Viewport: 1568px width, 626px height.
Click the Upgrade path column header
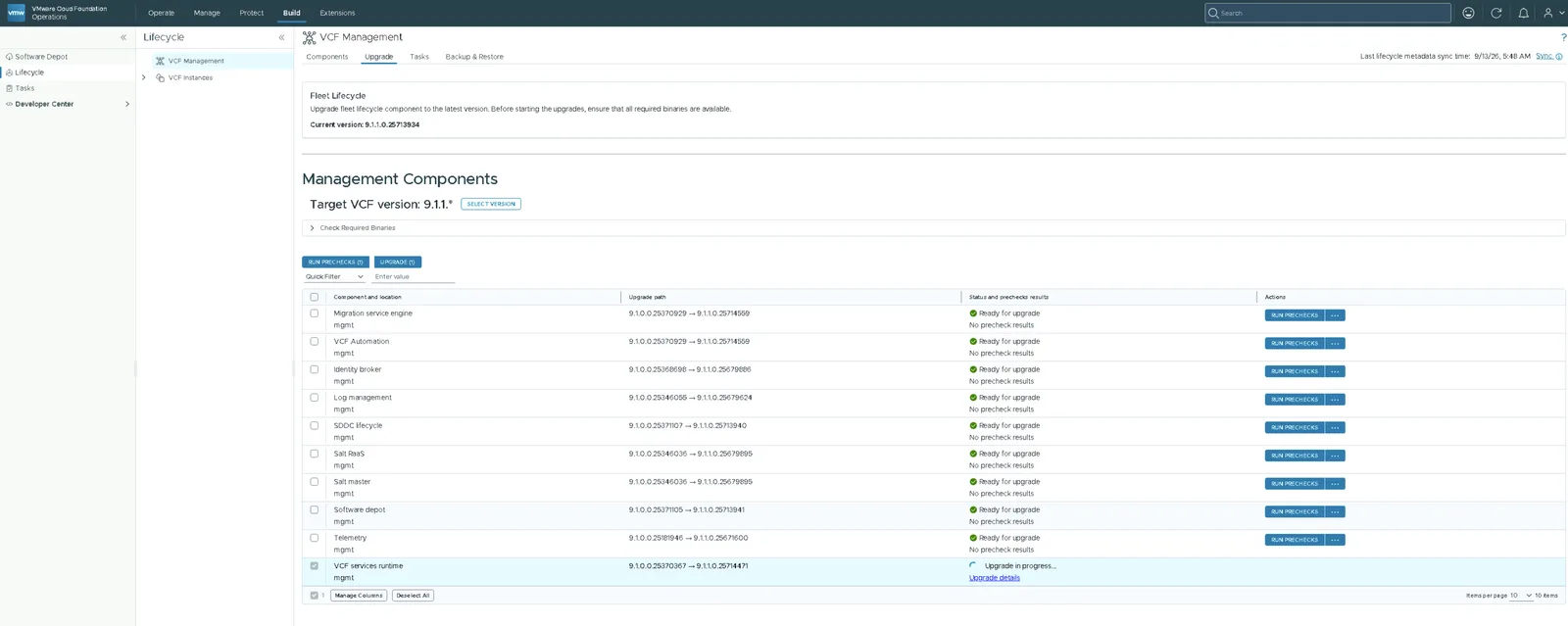click(x=647, y=297)
